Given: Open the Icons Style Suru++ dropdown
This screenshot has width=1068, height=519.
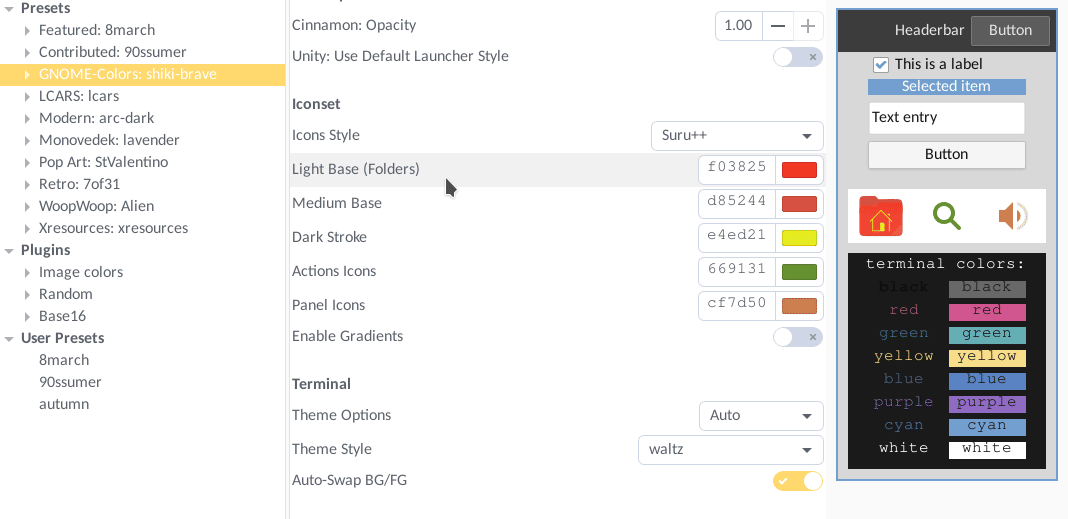Looking at the screenshot, I should [x=737, y=136].
